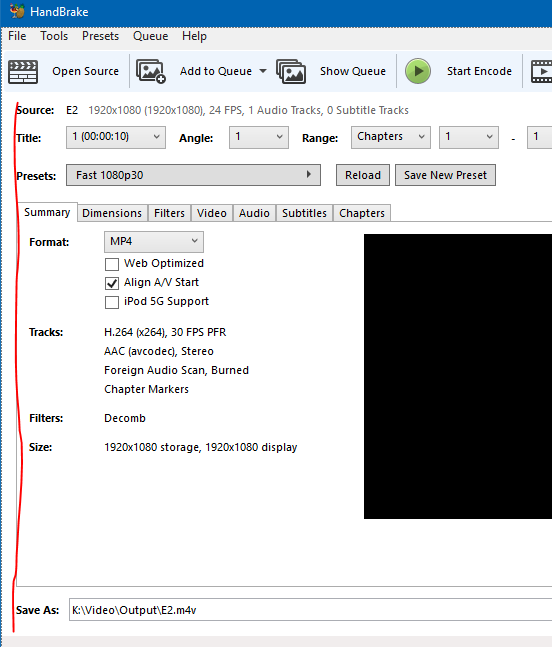Open the Presets menu
Screen dimensions: 552x647
pos(100,36)
